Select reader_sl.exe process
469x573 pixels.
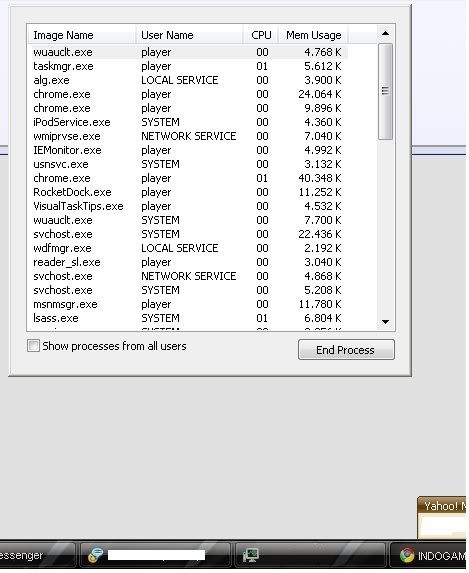pyautogui.click(x=188, y=262)
